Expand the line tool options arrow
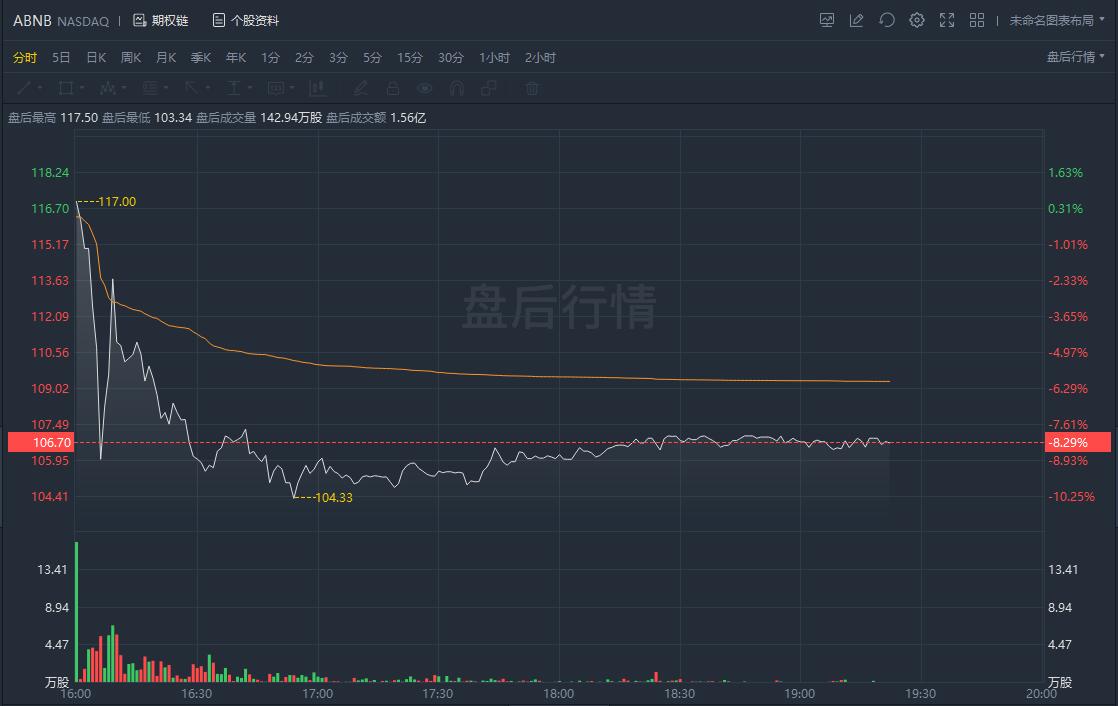The height and width of the screenshot is (706, 1118). (x=40, y=88)
